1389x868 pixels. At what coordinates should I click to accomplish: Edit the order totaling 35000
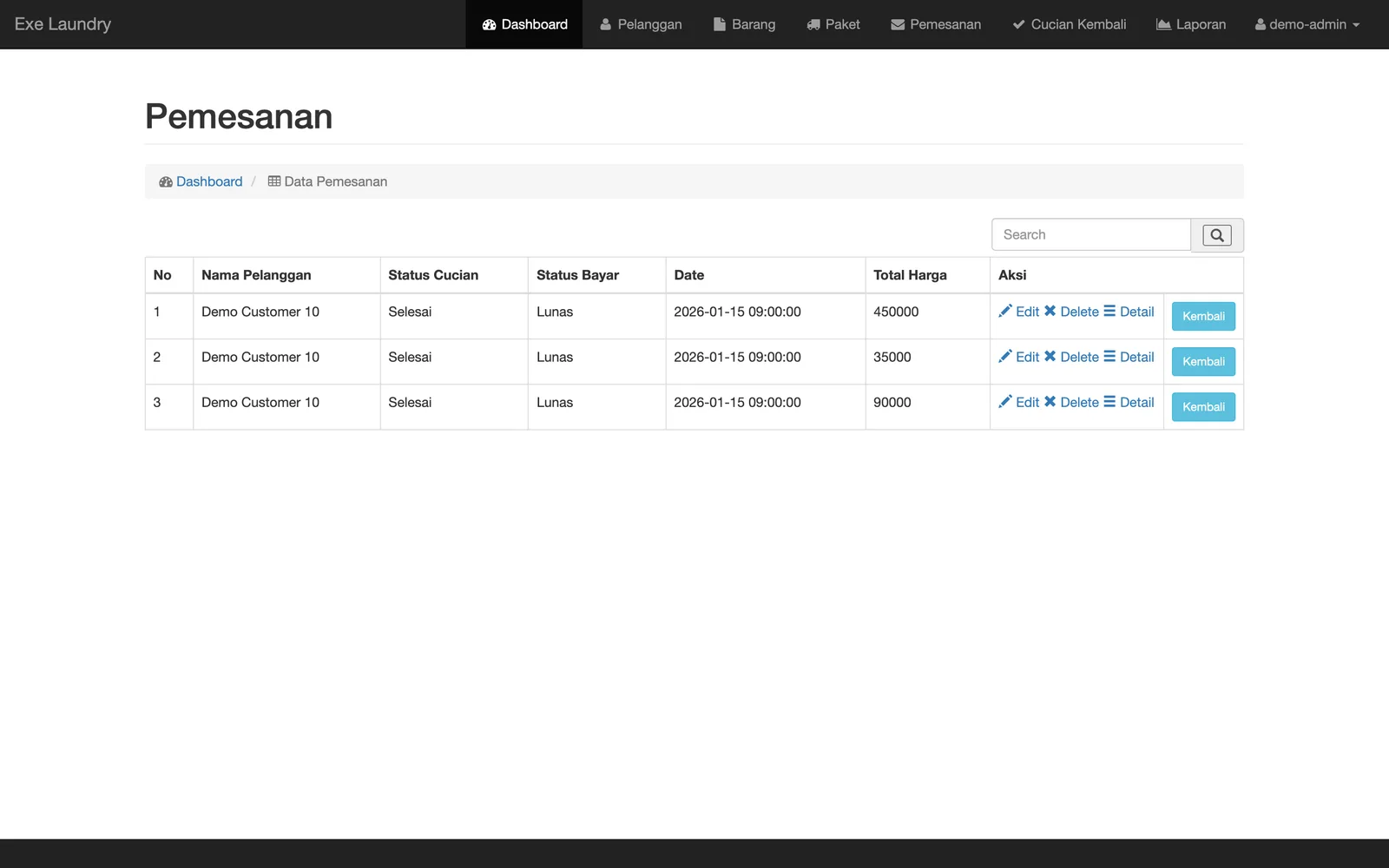click(x=1019, y=357)
